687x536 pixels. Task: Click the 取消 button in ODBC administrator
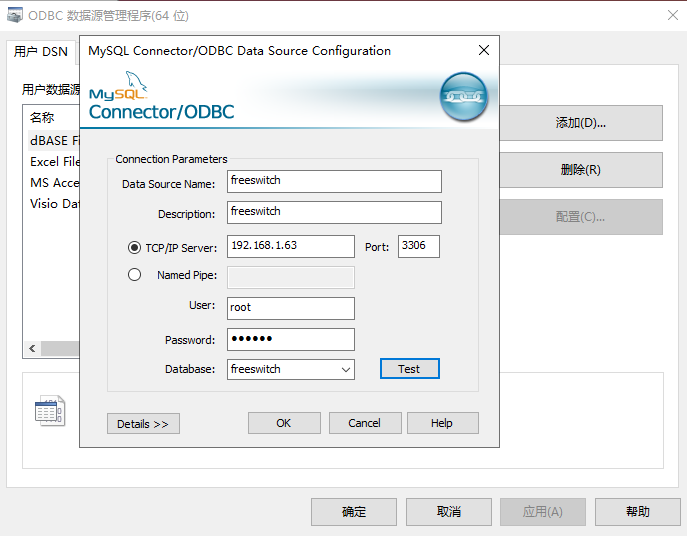coord(449,511)
